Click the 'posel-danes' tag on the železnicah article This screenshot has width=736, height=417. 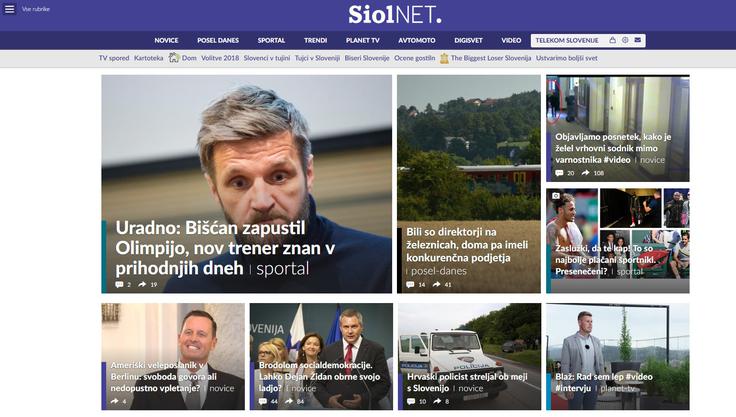(439, 271)
